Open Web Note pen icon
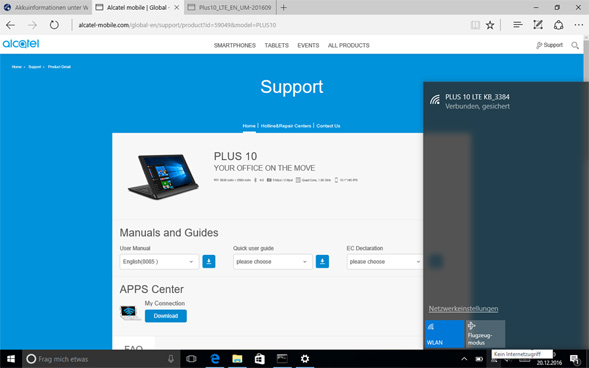Screen dimensions: 589x368 [538, 25]
